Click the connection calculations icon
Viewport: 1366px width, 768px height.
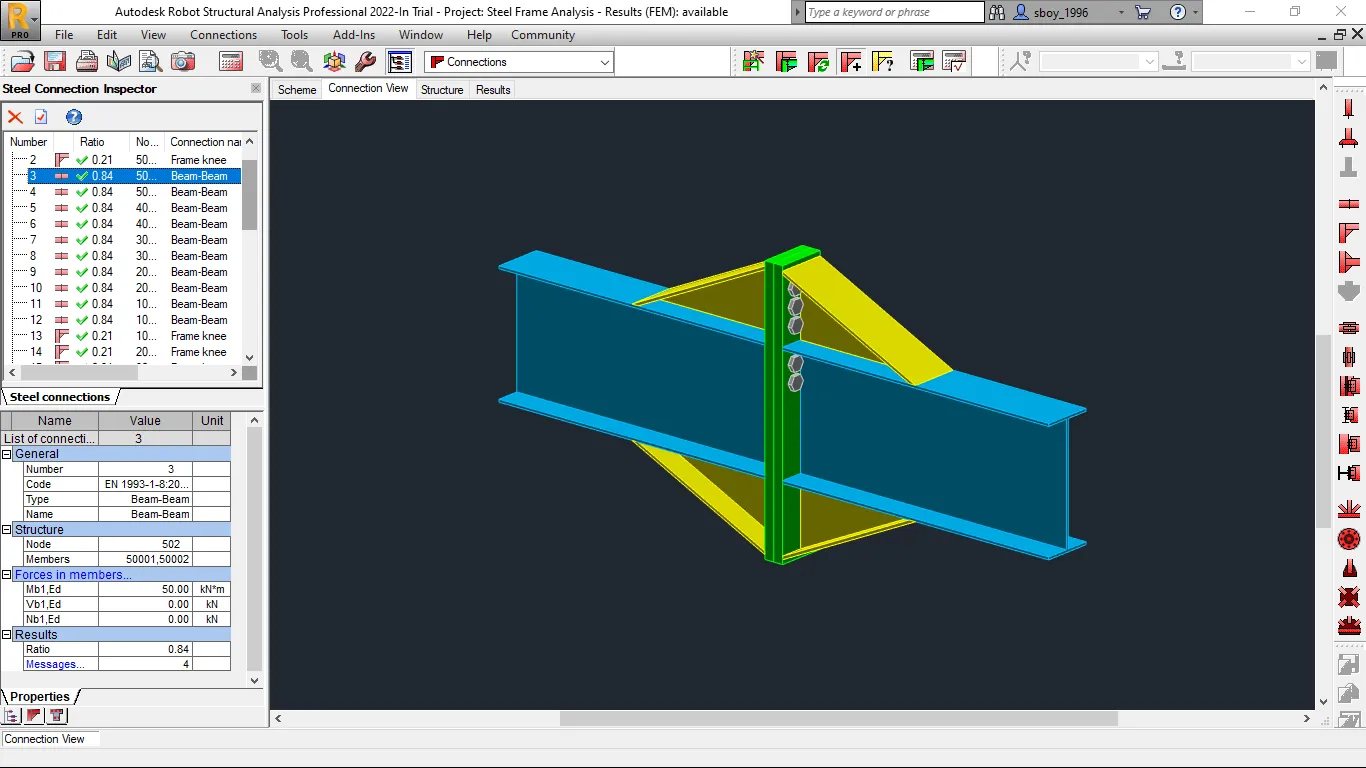922,62
